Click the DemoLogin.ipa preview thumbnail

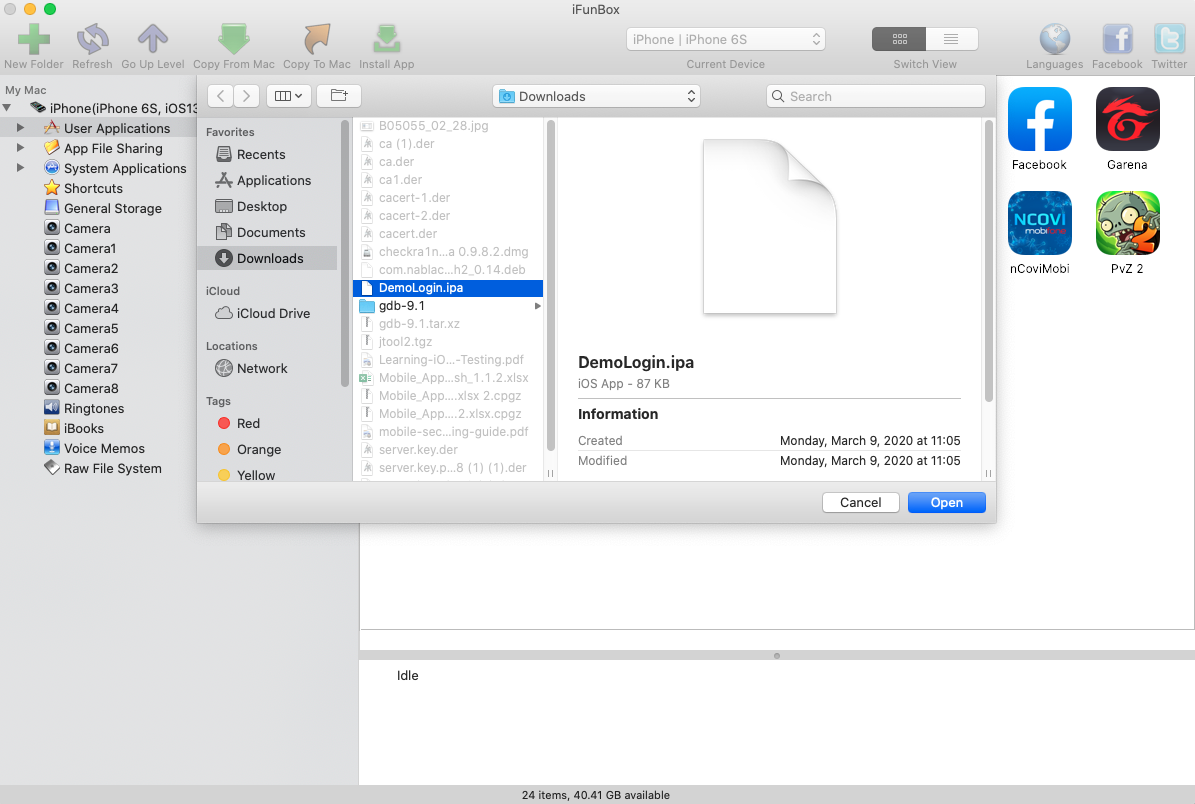point(770,226)
